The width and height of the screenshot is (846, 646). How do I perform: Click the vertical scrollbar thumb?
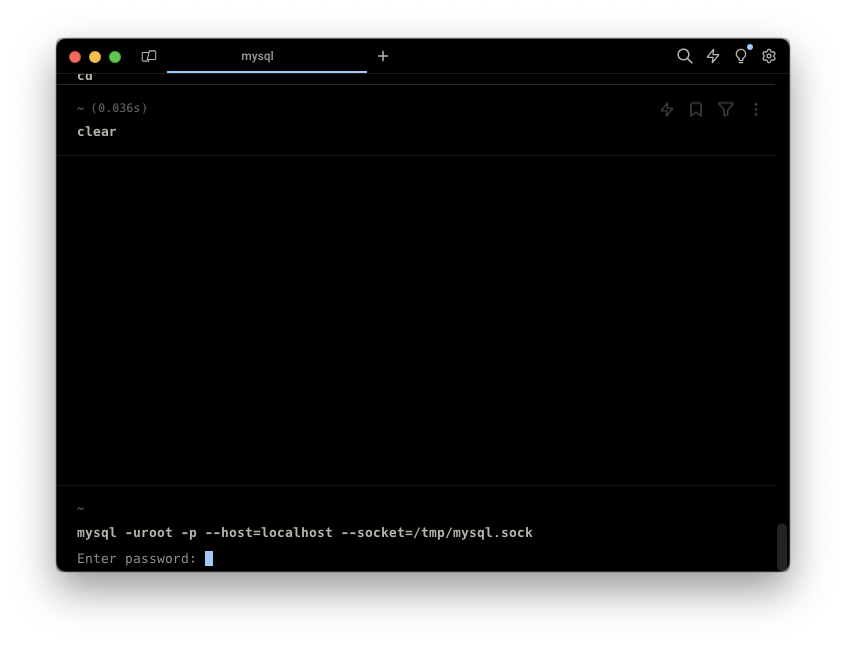coord(782,546)
